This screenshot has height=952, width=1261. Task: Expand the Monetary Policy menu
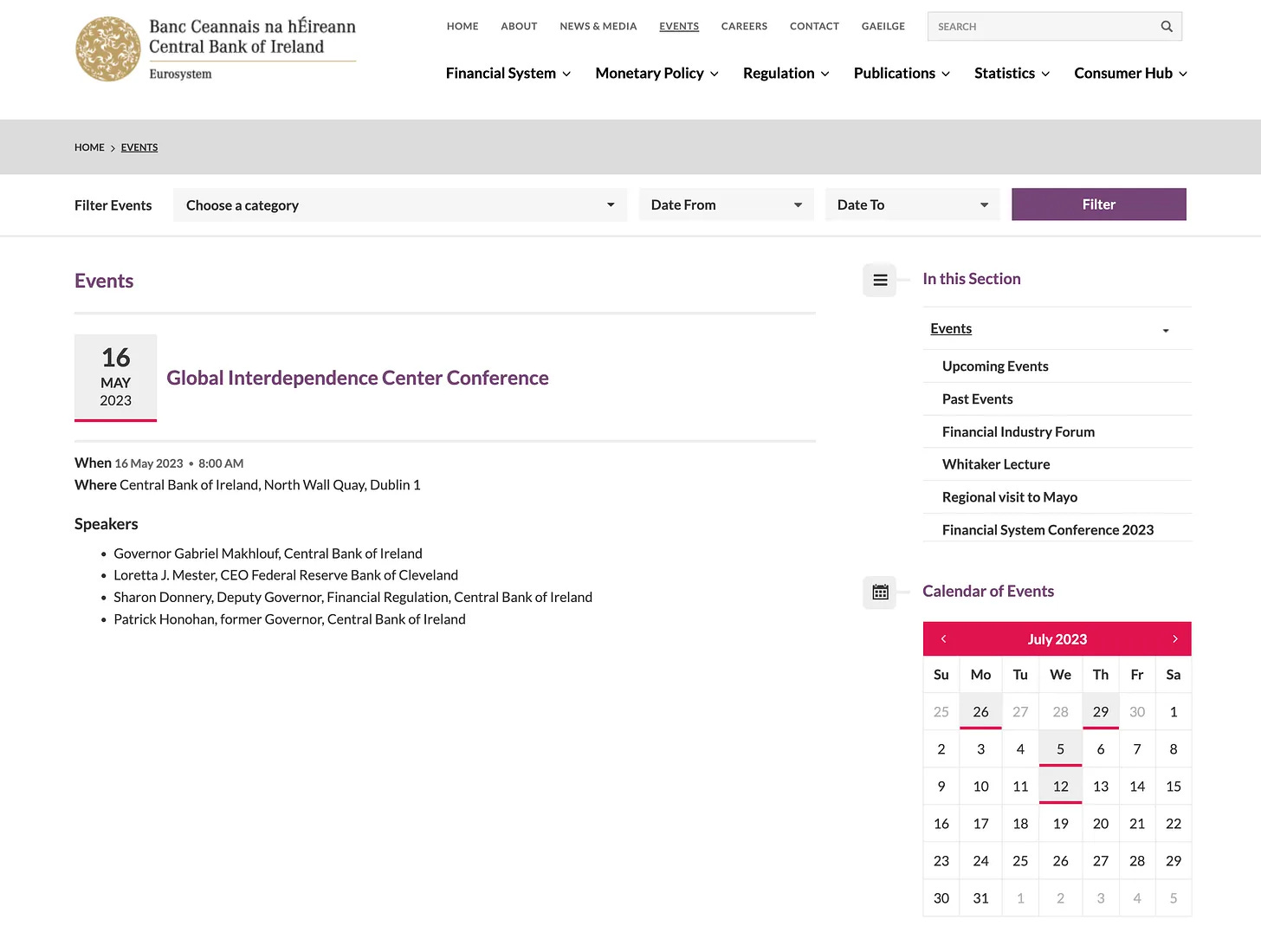(x=656, y=74)
